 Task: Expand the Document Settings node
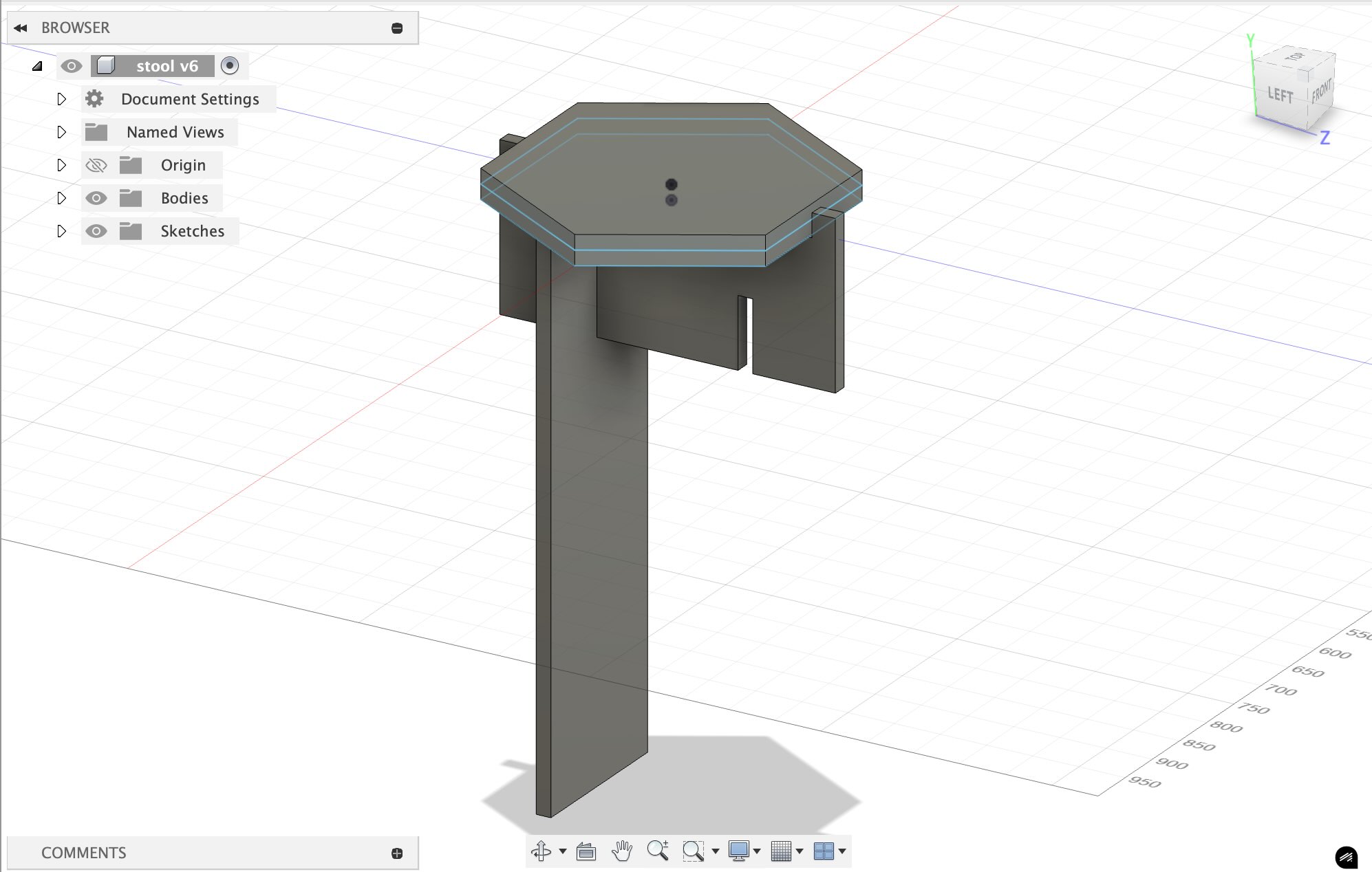(x=61, y=99)
